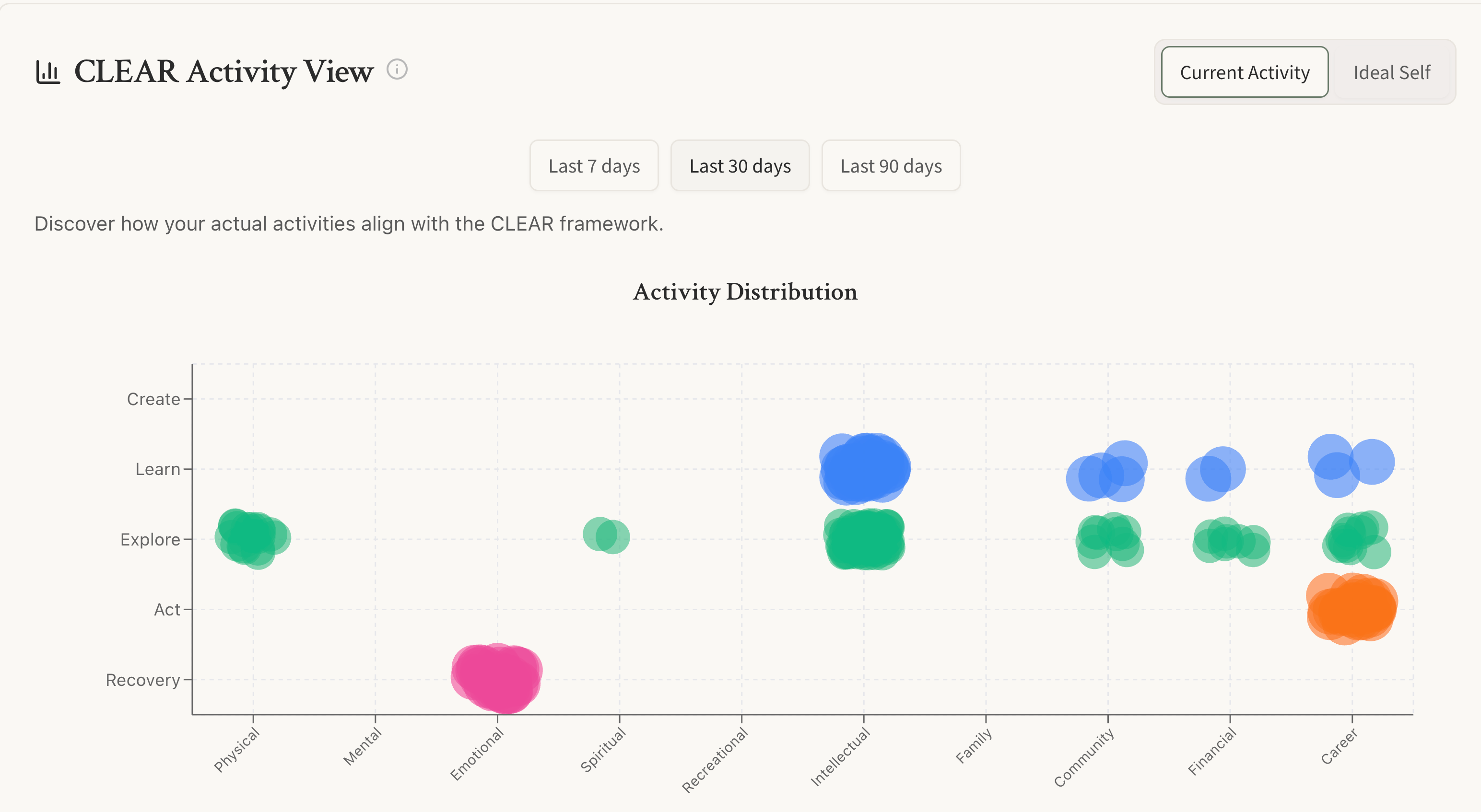1481x812 pixels.
Task: Click the green Explore cluster under Intellectual
Action: (x=864, y=539)
